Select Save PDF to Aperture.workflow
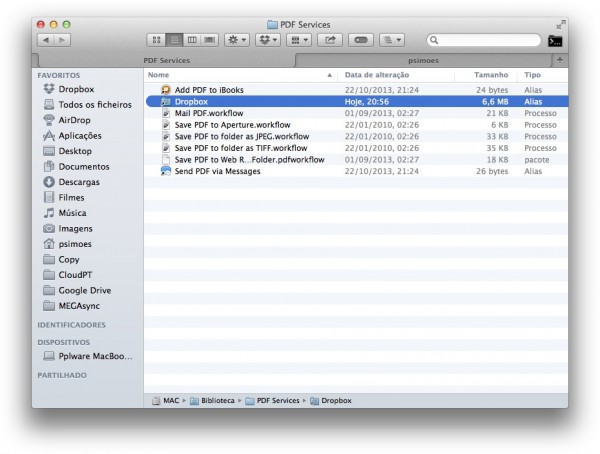The width and height of the screenshot is (600, 454). point(356,125)
